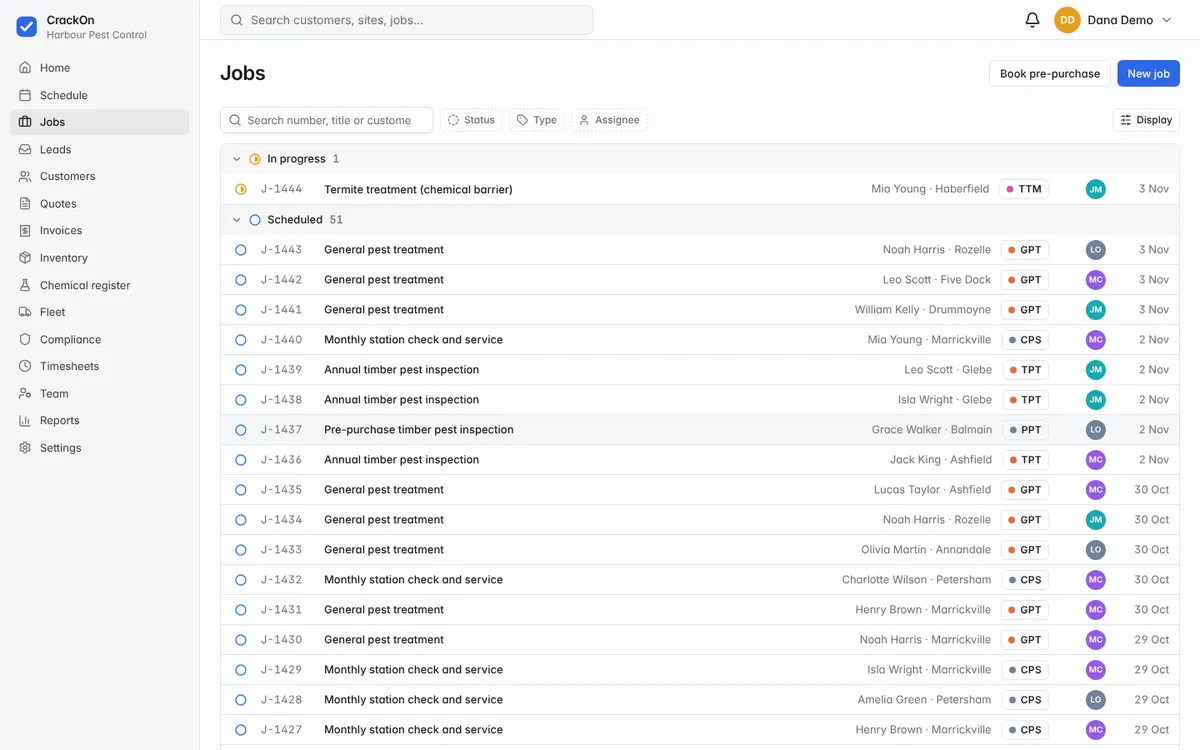Screen dimensions: 1200x750
Task: Open Settings in sidebar
Action: click(x=100, y=448)
